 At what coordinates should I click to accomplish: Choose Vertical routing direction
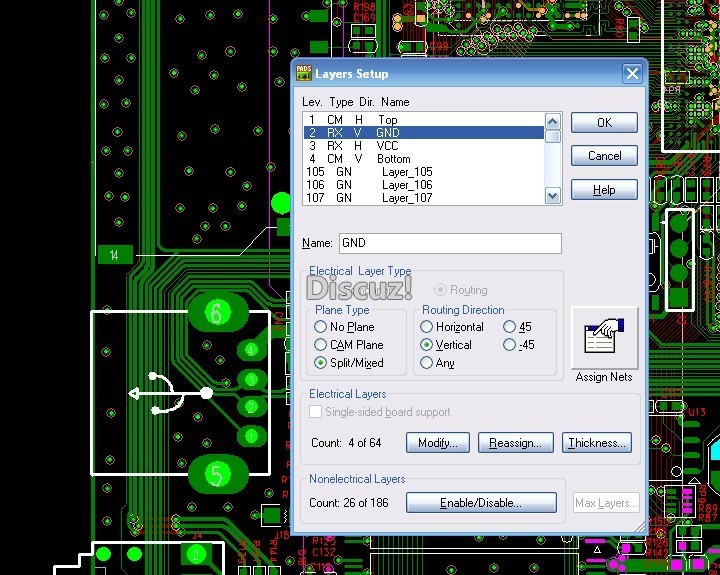[426, 344]
